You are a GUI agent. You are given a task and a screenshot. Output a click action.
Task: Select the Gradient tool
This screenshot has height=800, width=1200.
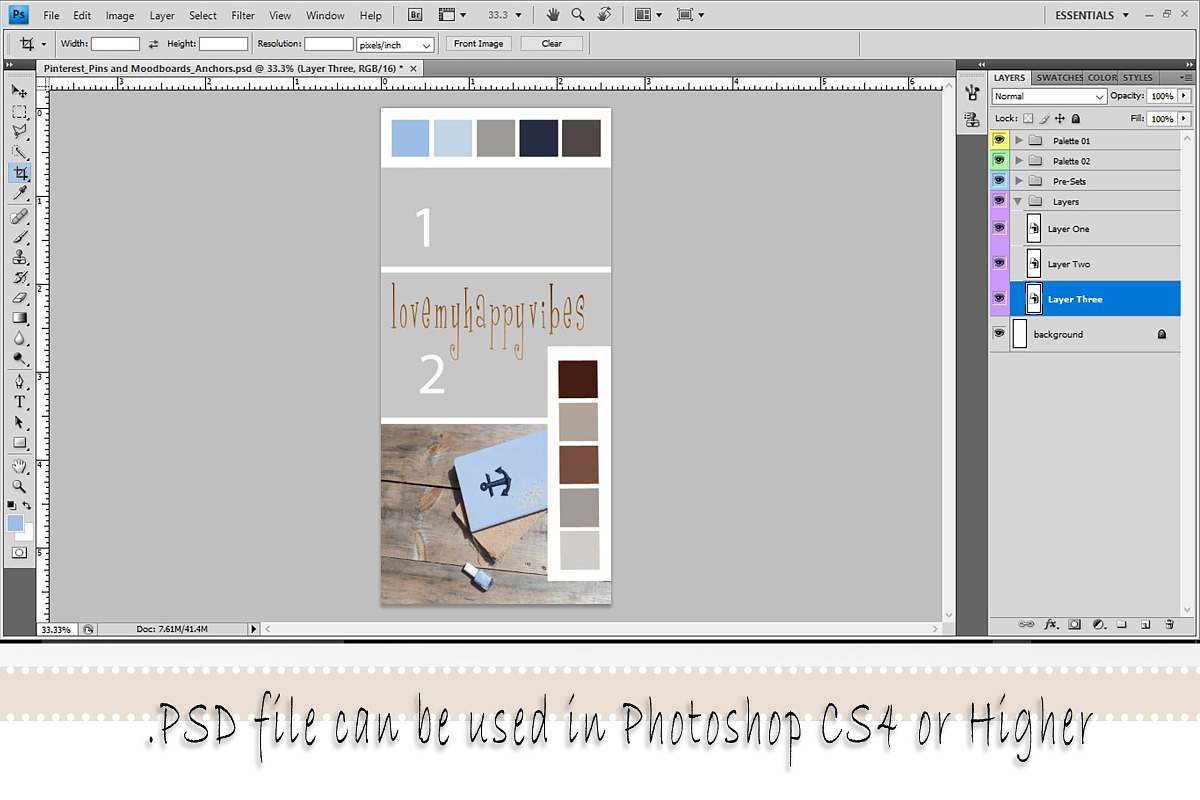click(19, 318)
